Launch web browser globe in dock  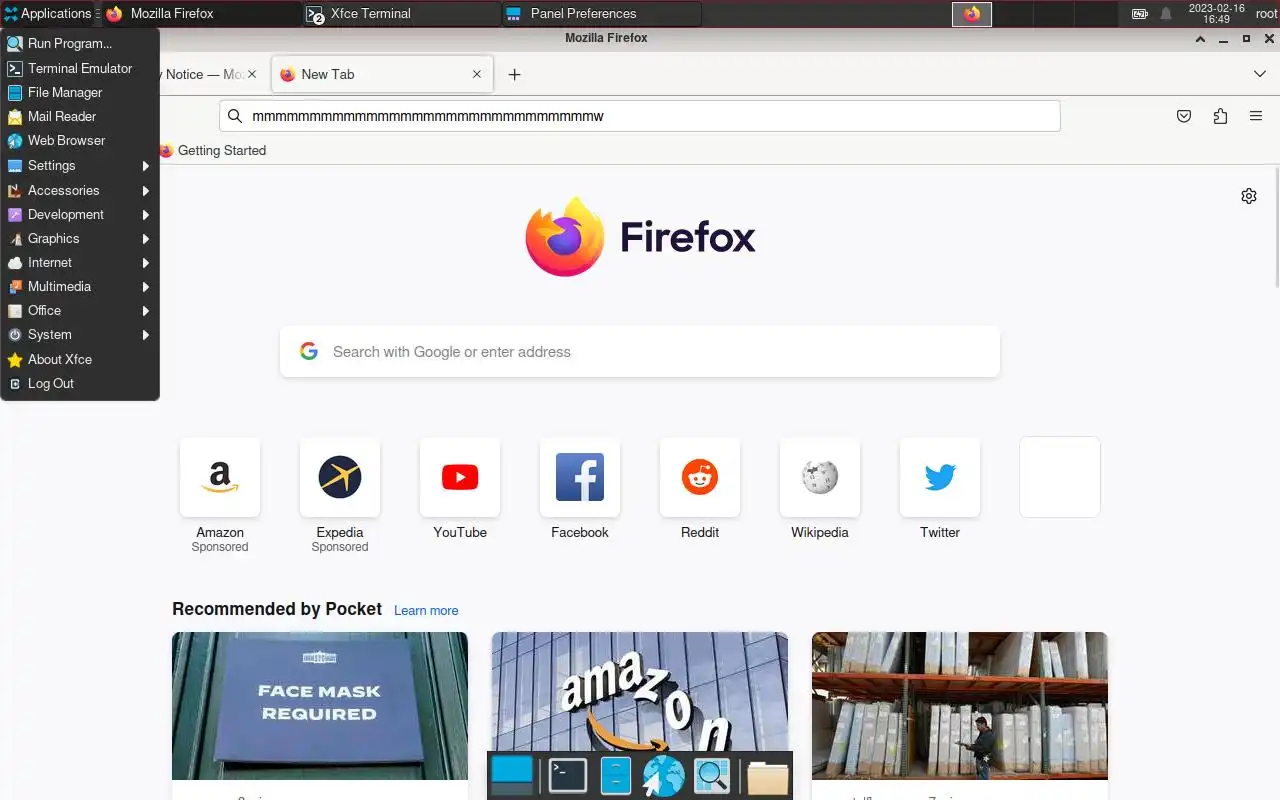pyautogui.click(x=663, y=776)
